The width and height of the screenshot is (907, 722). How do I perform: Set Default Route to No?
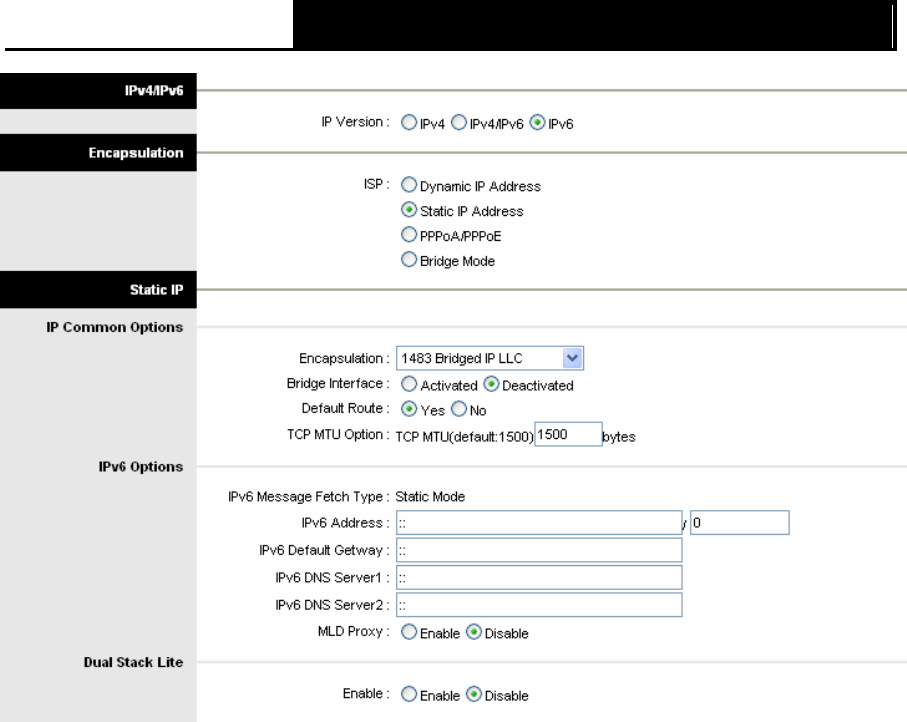pos(459,409)
